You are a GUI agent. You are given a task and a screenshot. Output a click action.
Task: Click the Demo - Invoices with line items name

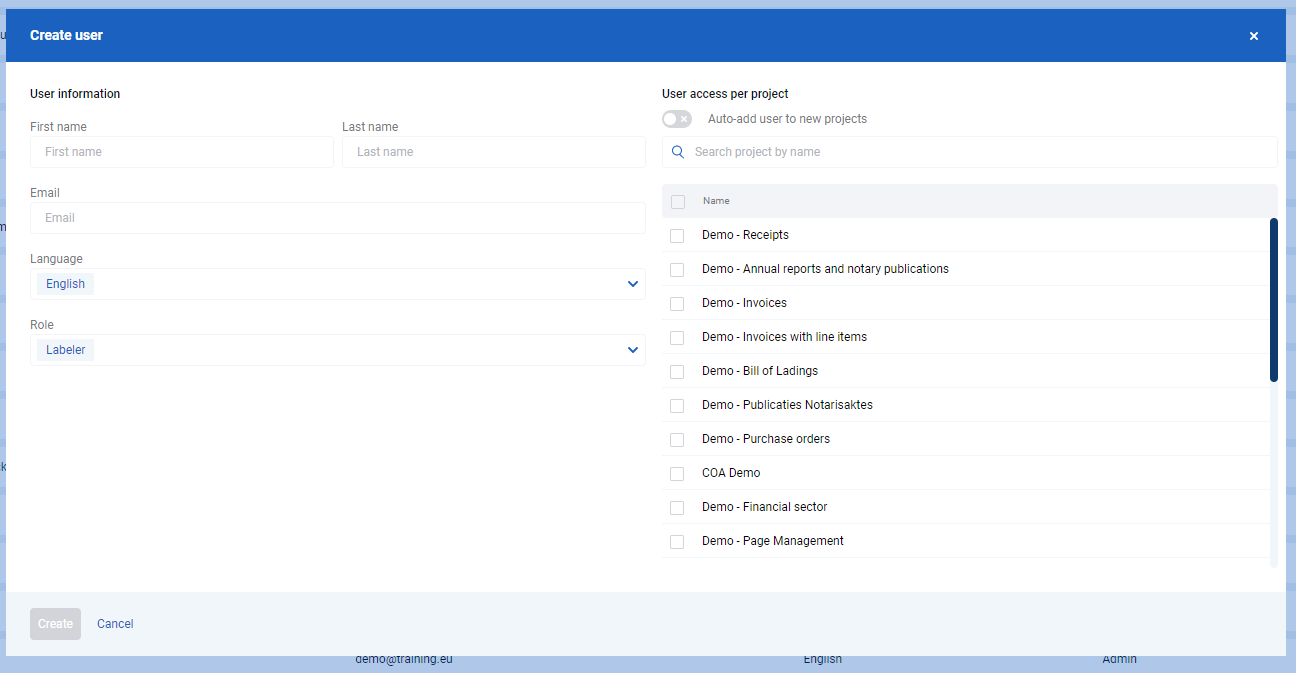[784, 337]
